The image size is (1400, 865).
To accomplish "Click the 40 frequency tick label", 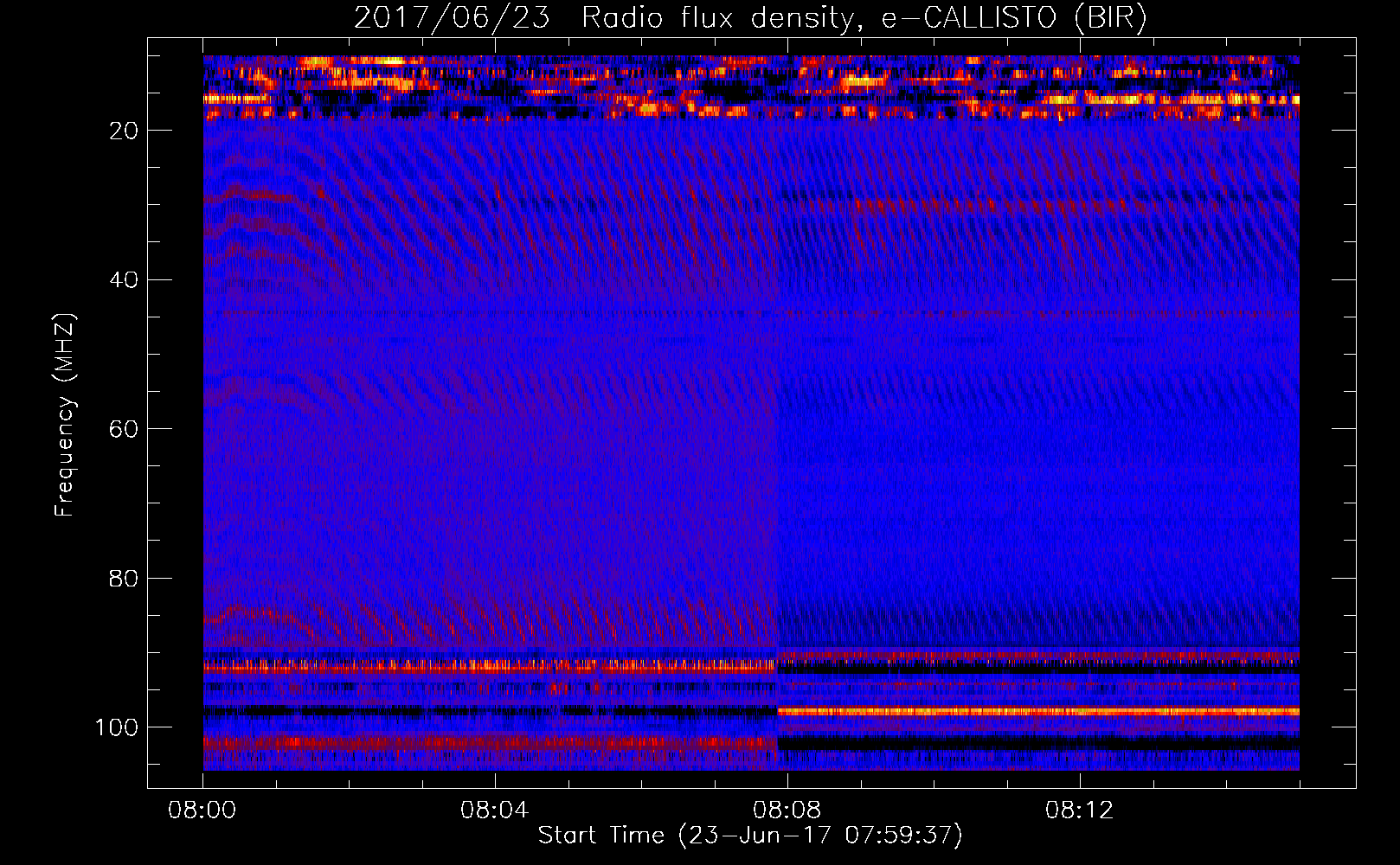I will (125, 280).
